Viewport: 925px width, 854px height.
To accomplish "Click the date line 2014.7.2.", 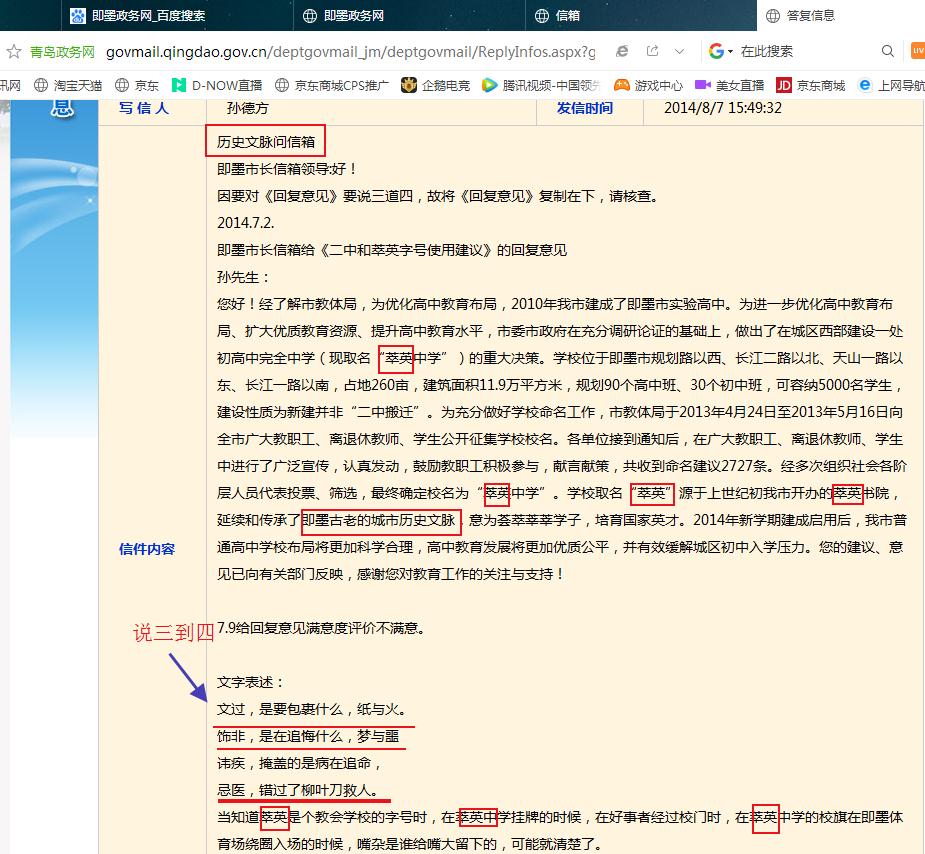I will [x=245, y=223].
